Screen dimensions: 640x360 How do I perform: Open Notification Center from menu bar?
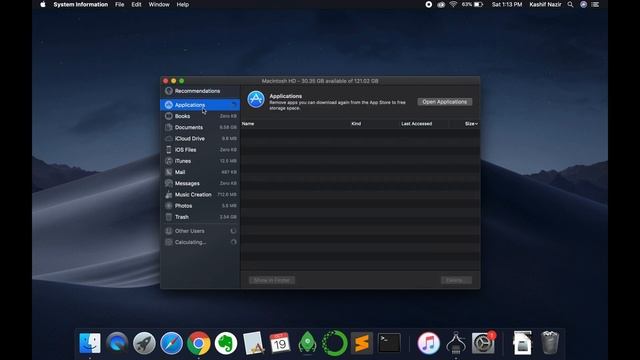(x=596, y=4)
